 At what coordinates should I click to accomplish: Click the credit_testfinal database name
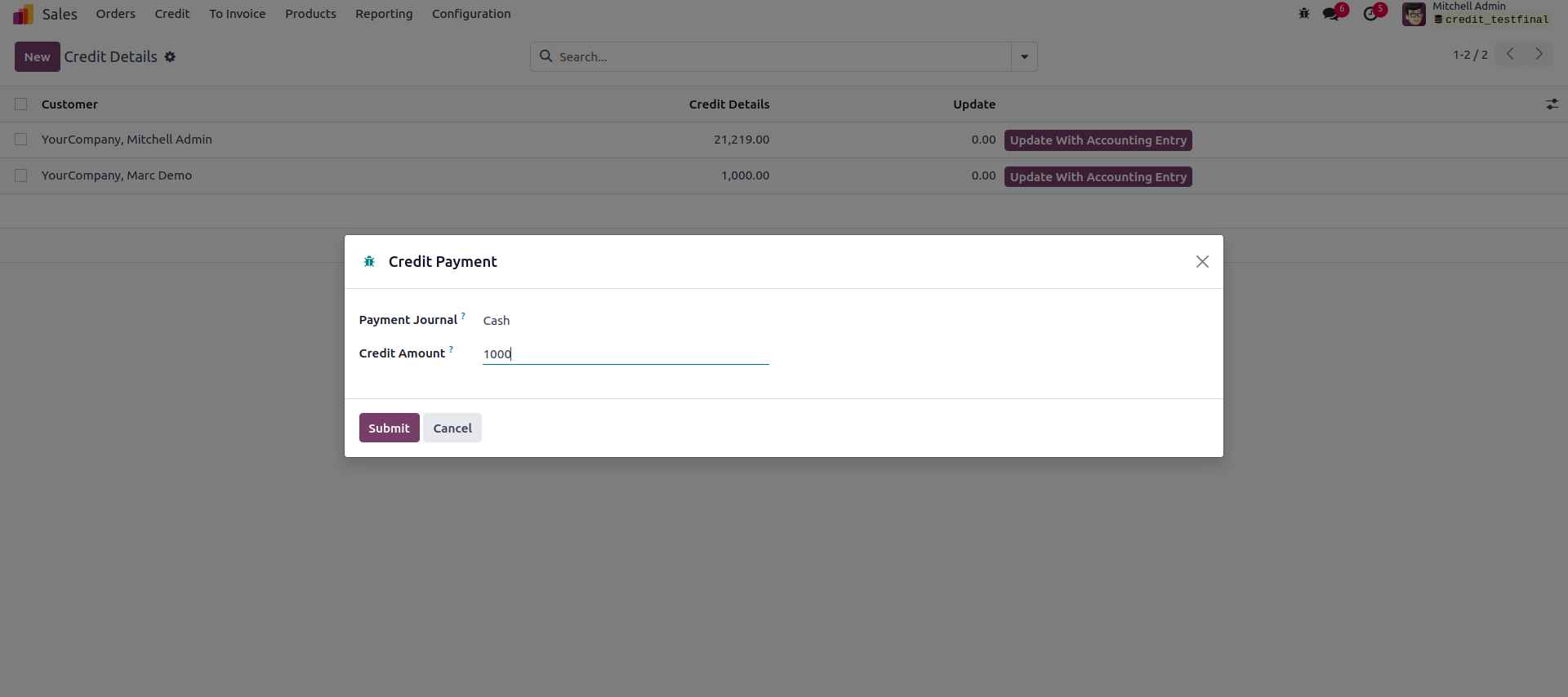1496,20
